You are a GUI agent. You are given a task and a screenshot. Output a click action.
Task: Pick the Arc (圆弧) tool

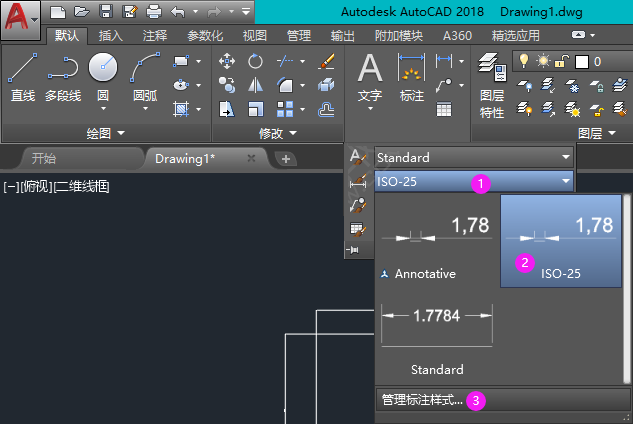point(146,76)
